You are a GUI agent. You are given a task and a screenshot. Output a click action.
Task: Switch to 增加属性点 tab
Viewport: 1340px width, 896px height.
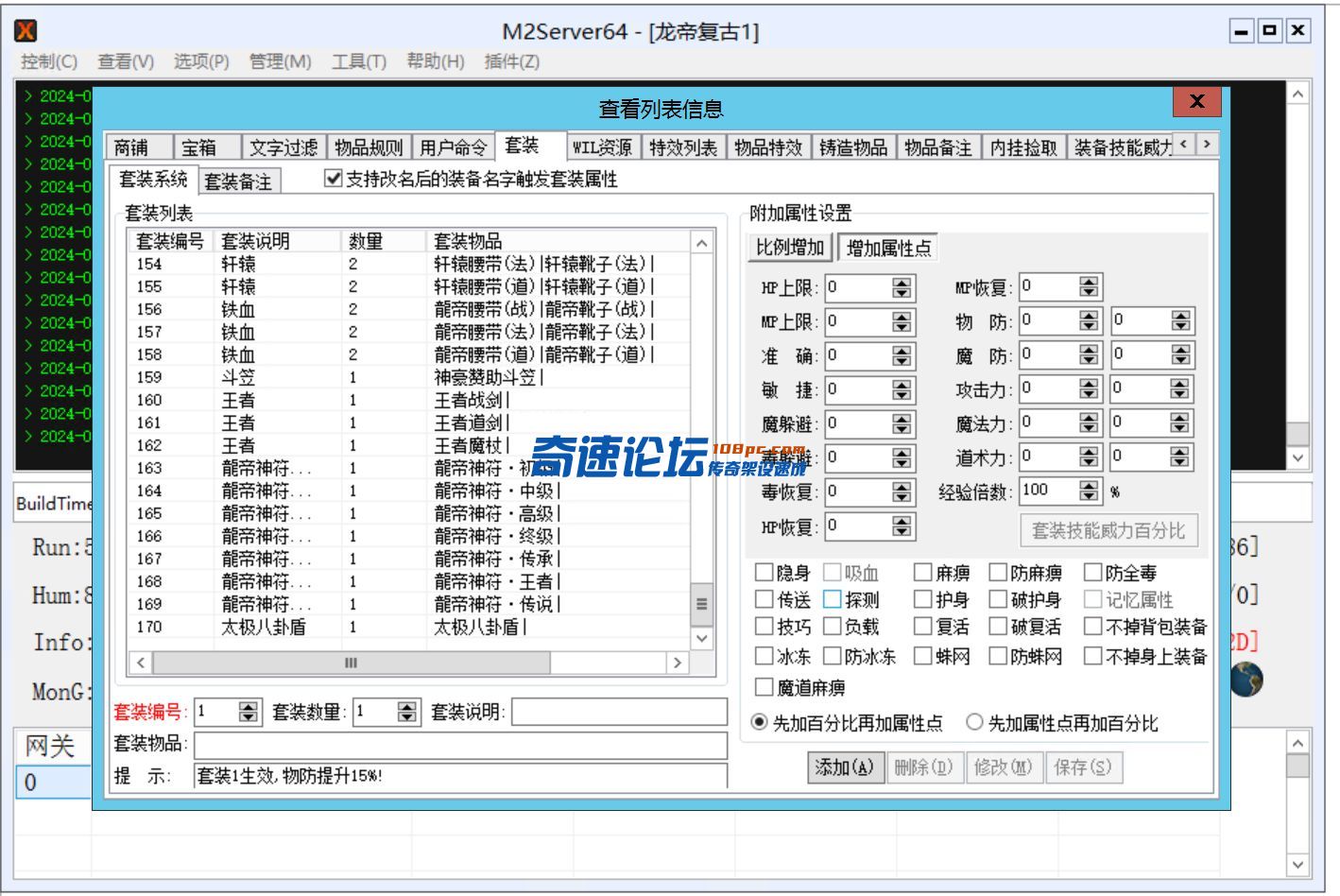click(888, 249)
